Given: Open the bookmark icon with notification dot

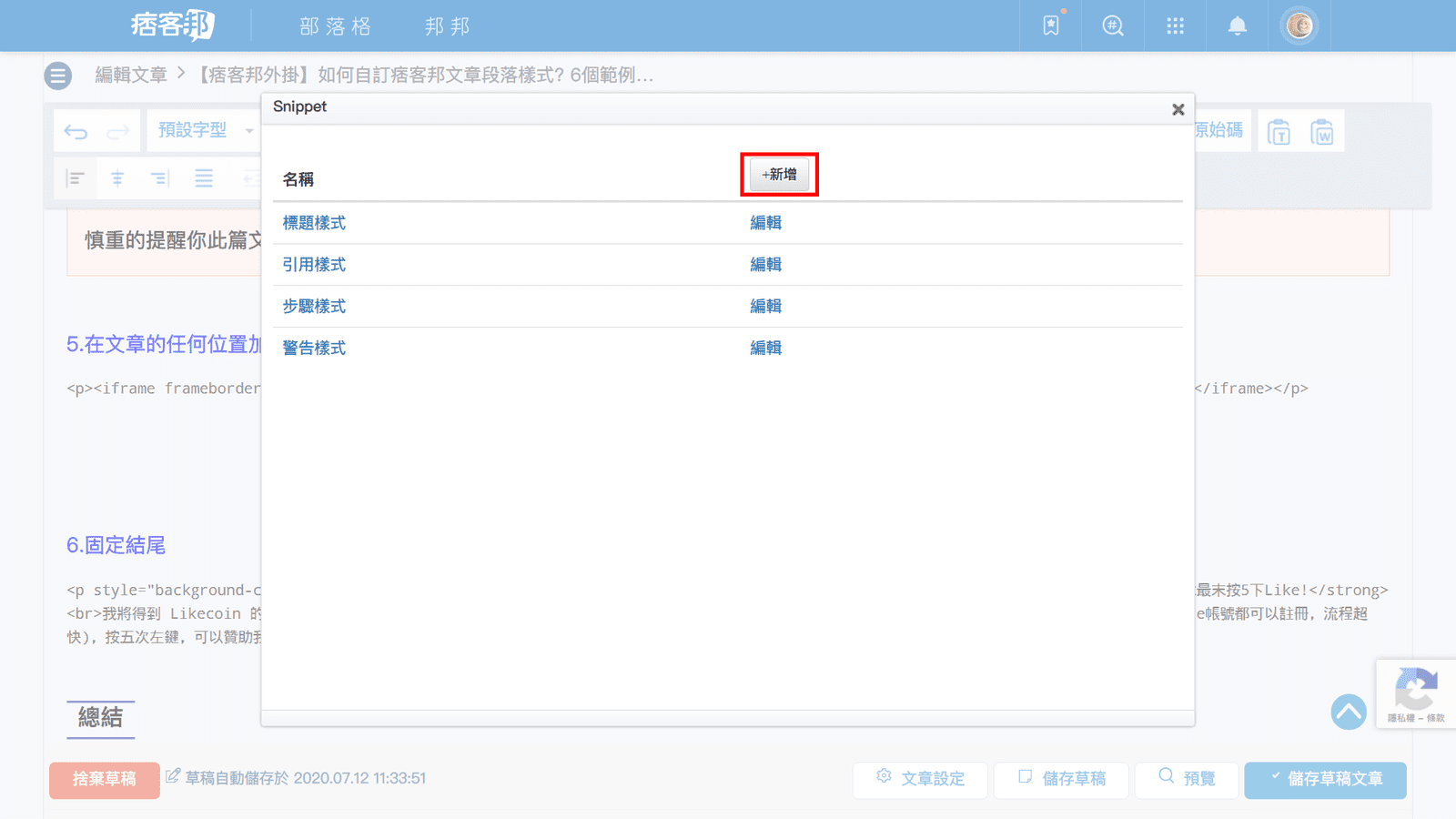Looking at the screenshot, I should (x=1050, y=25).
